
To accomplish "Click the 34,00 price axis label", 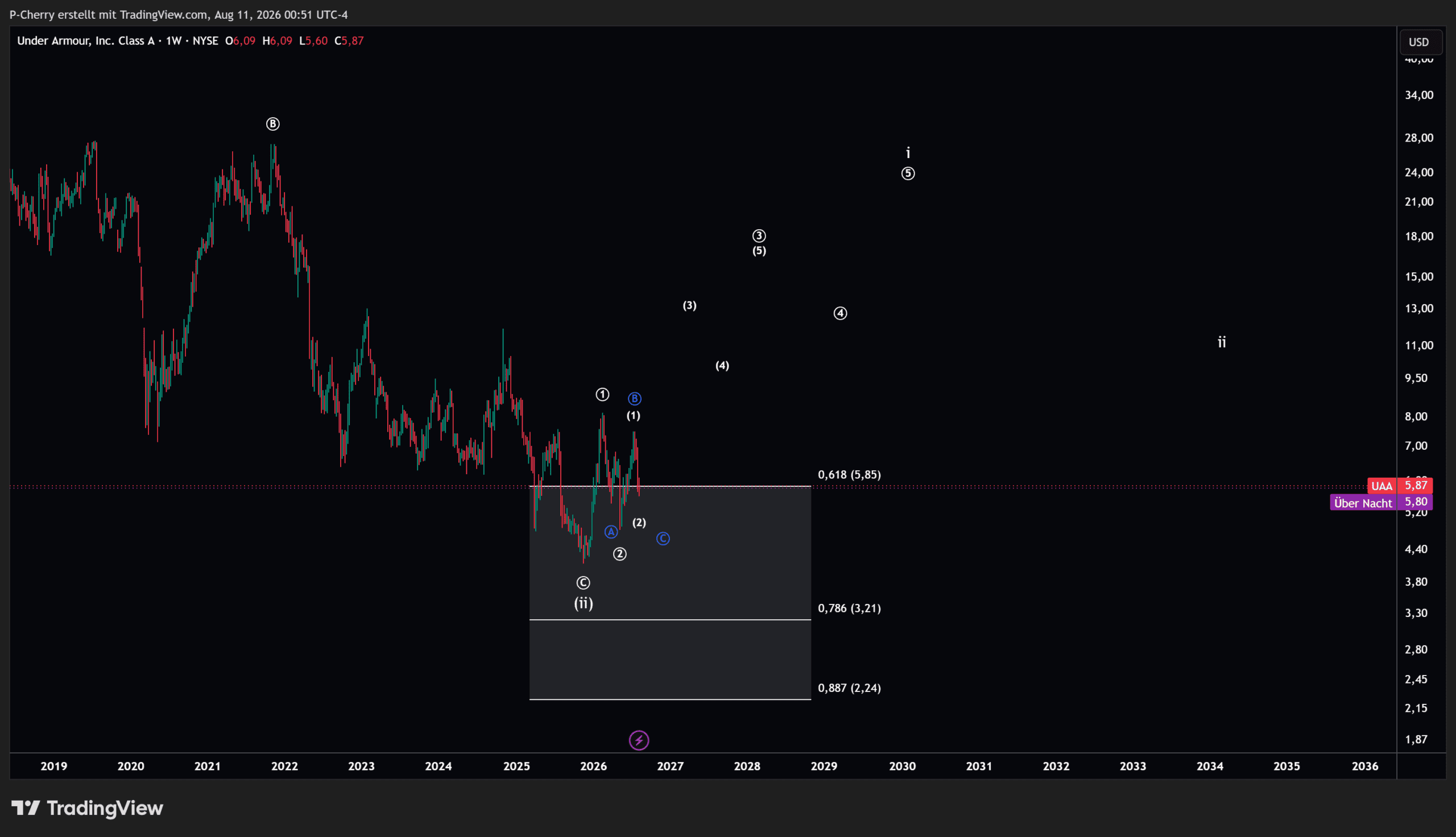I will coord(1418,95).
